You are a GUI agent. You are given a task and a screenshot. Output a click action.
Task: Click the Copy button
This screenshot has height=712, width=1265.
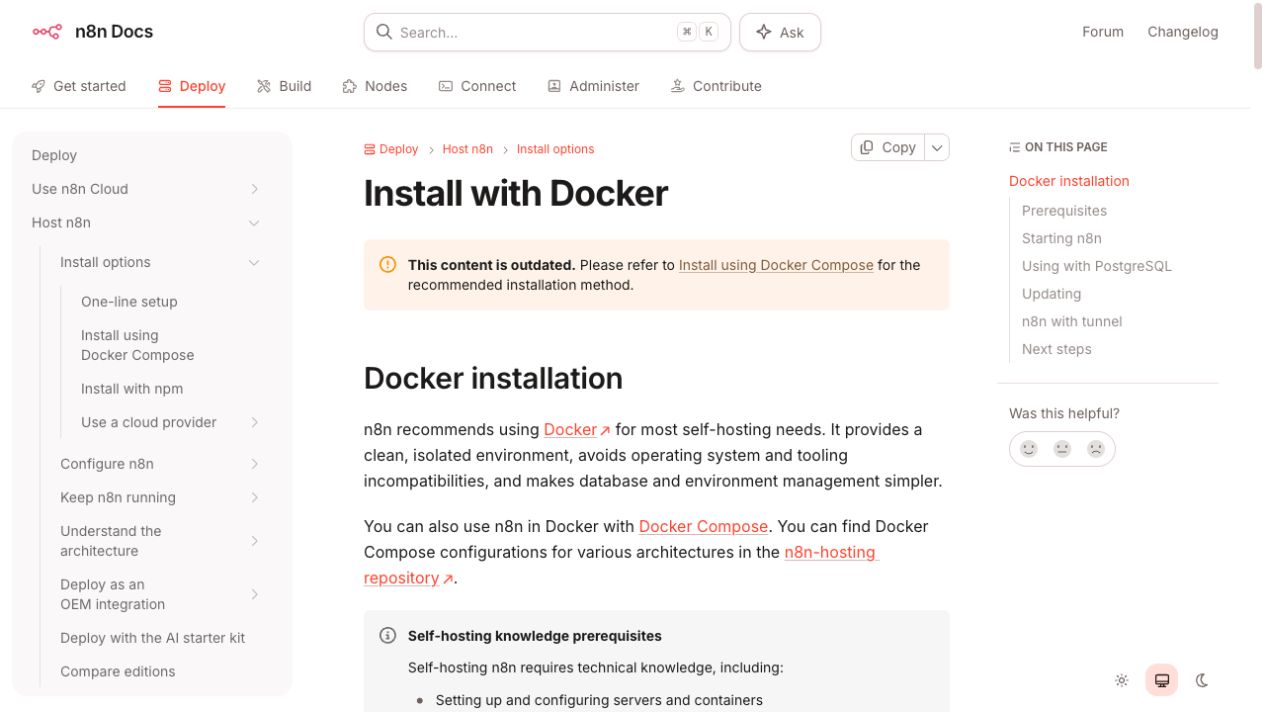(x=888, y=147)
